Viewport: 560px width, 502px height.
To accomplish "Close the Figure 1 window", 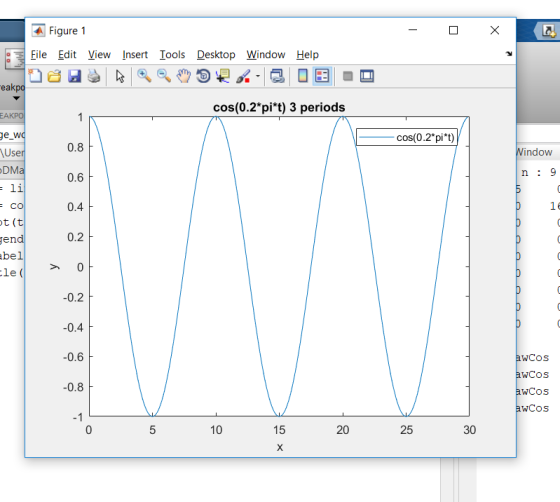I will coord(495,30).
